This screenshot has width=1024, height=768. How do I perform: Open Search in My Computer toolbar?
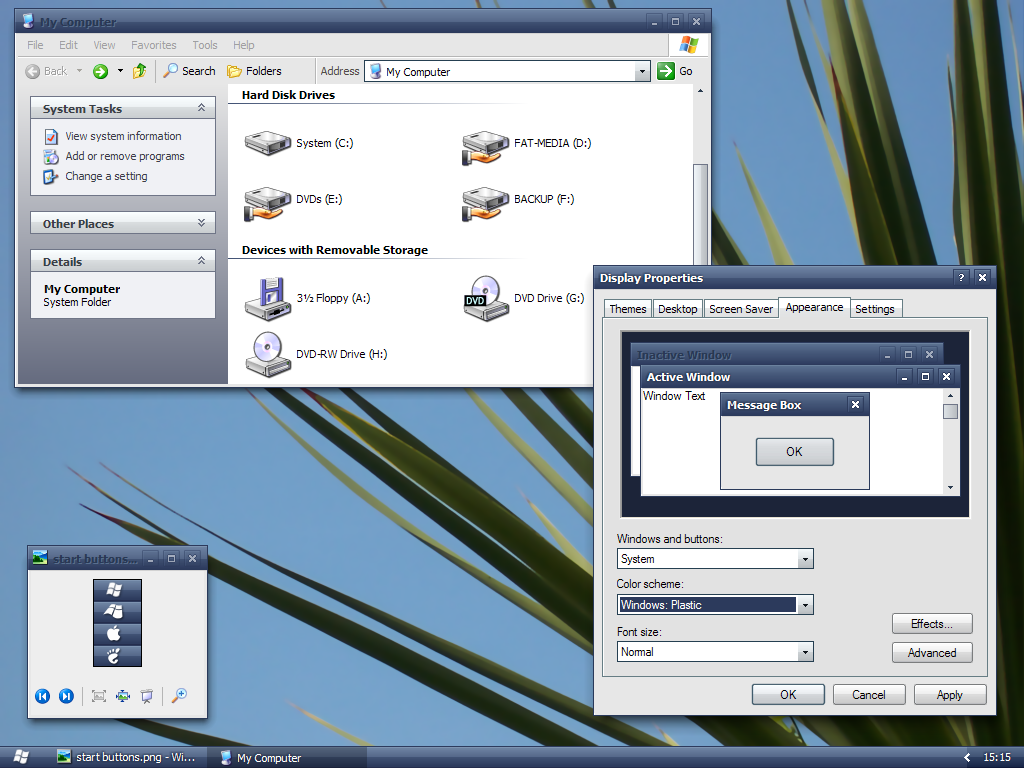click(x=189, y=71)
